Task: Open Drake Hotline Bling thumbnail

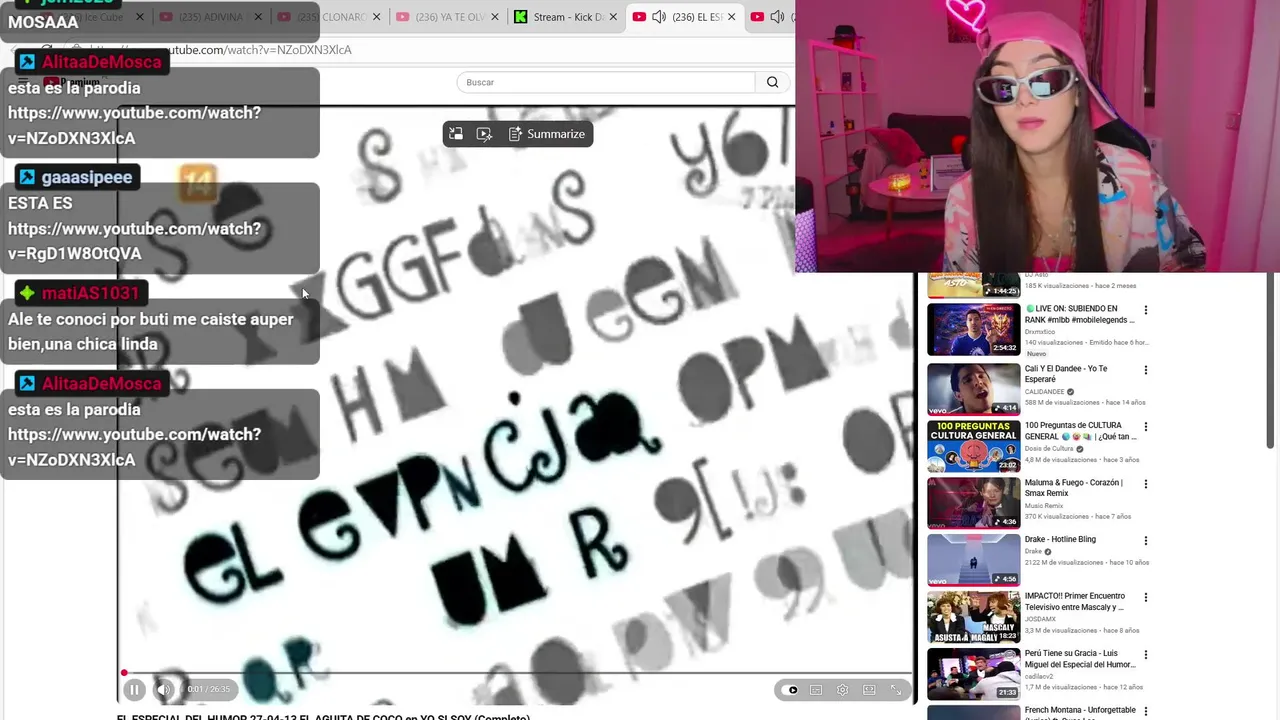Action: pyautogui.click(x=973, y=559)
